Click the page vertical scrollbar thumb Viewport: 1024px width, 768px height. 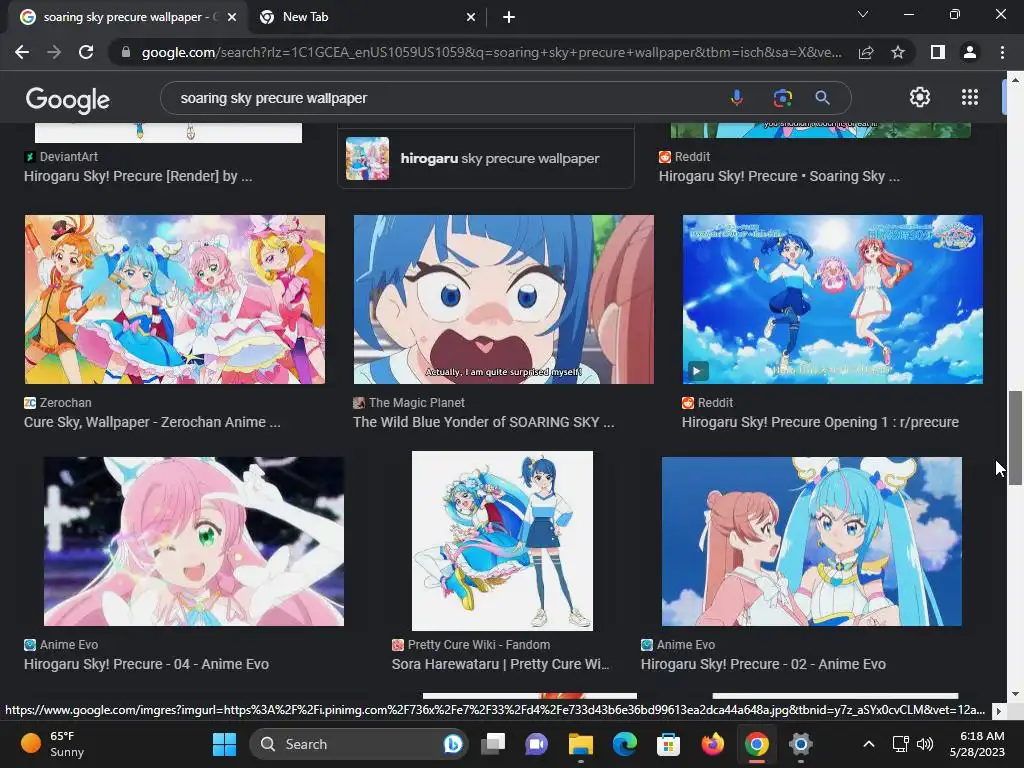click(1015, 438)
